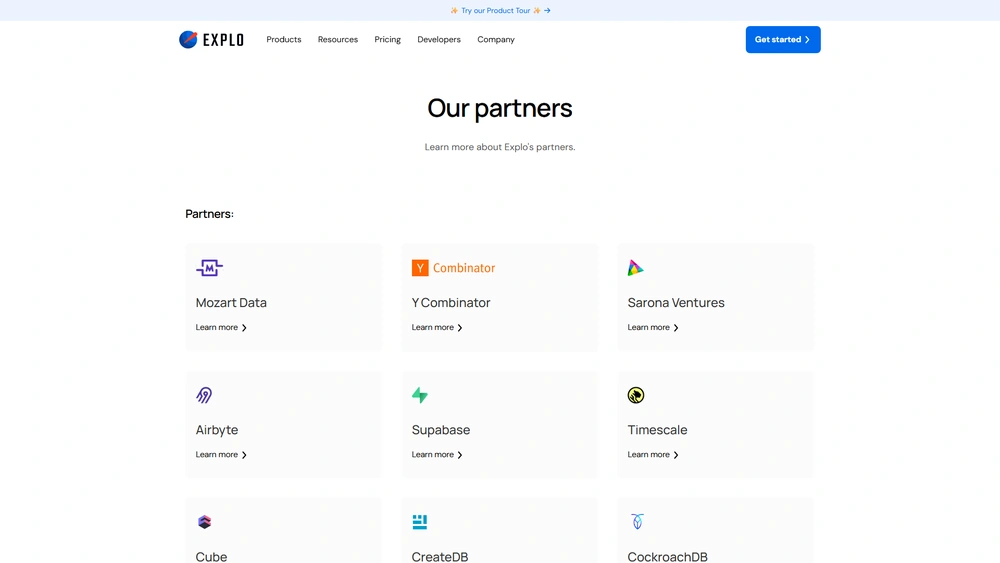Select the CreateDB card title
1000x563 pixels.
click(x=440, y=557)
